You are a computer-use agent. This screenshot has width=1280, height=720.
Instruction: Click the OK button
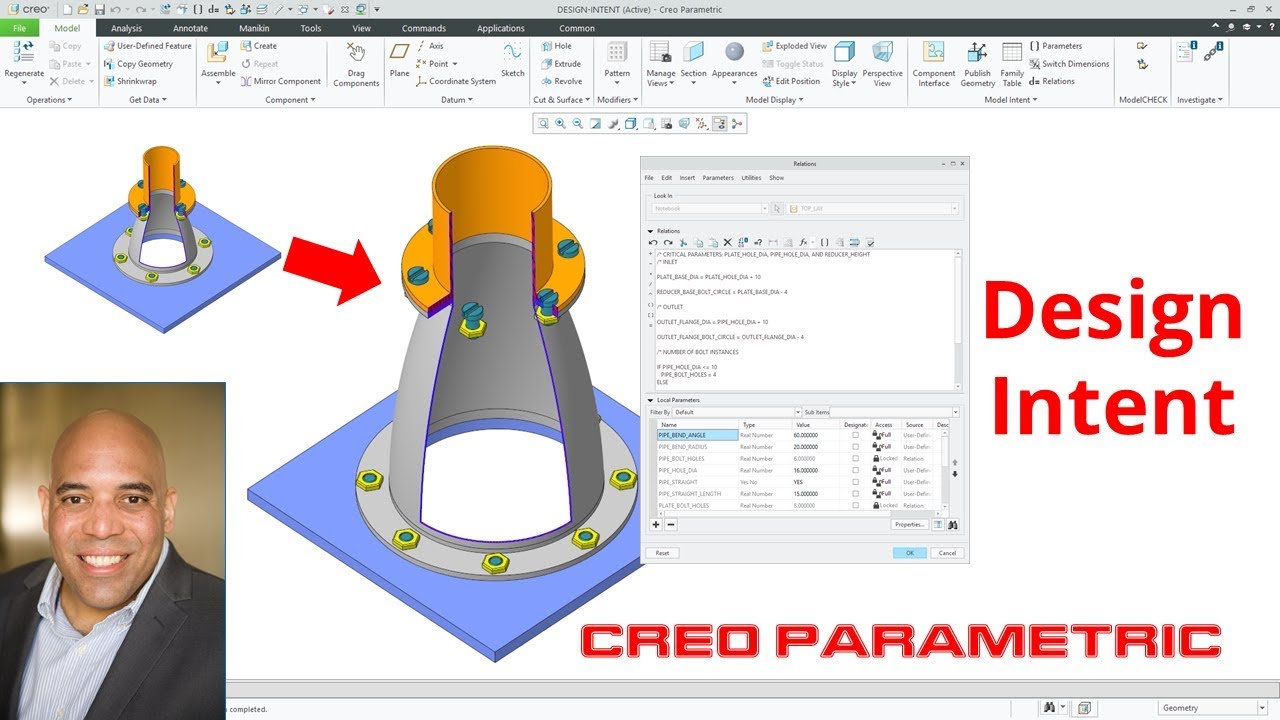910,553
